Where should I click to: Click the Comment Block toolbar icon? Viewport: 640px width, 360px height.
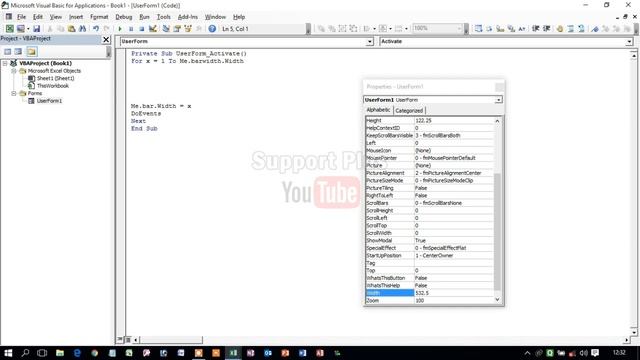click(571, 29)
